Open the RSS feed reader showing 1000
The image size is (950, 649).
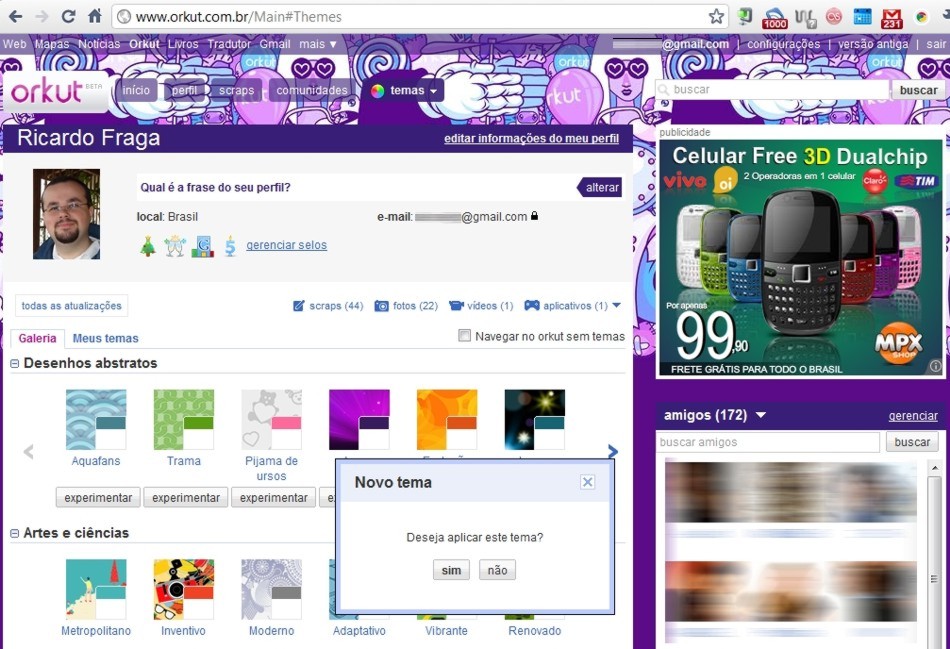click(774, 14)
